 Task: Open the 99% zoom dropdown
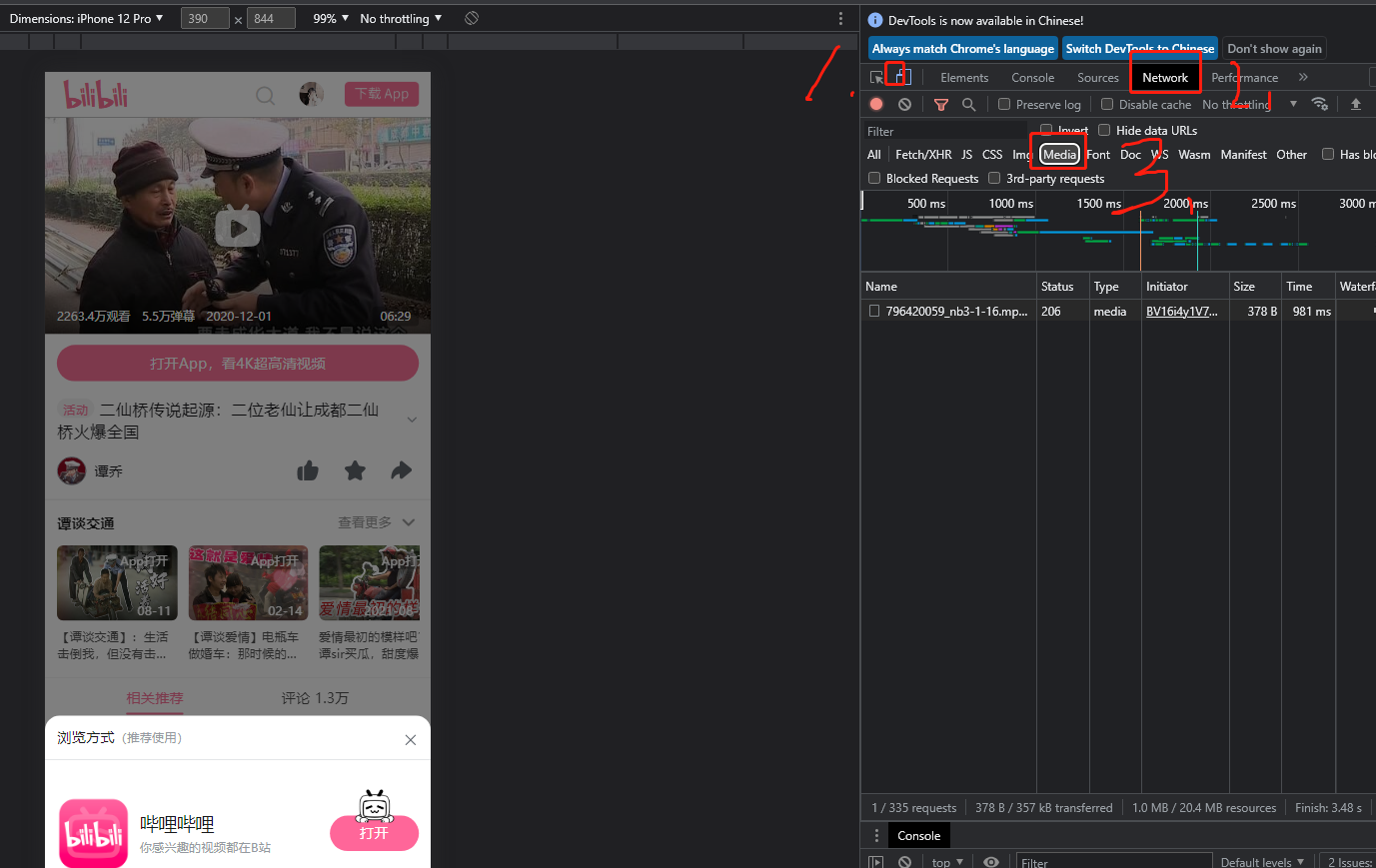click(x=331, y=18)
